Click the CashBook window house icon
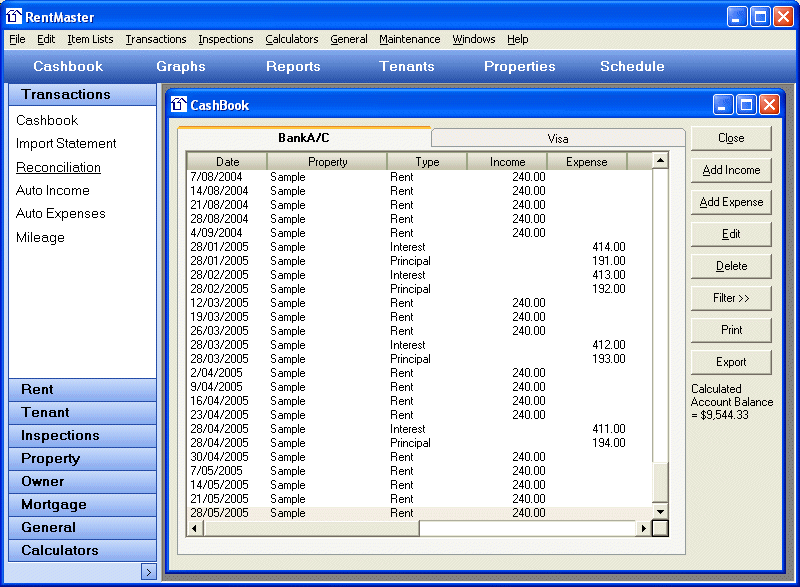 (179, 105)
